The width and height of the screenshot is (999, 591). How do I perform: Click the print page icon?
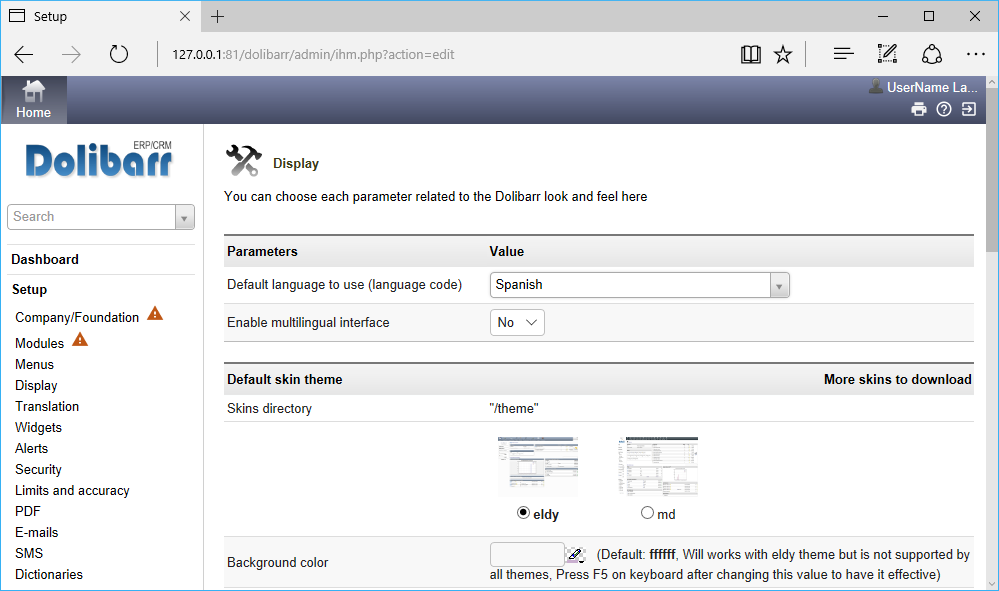point(918,110)
